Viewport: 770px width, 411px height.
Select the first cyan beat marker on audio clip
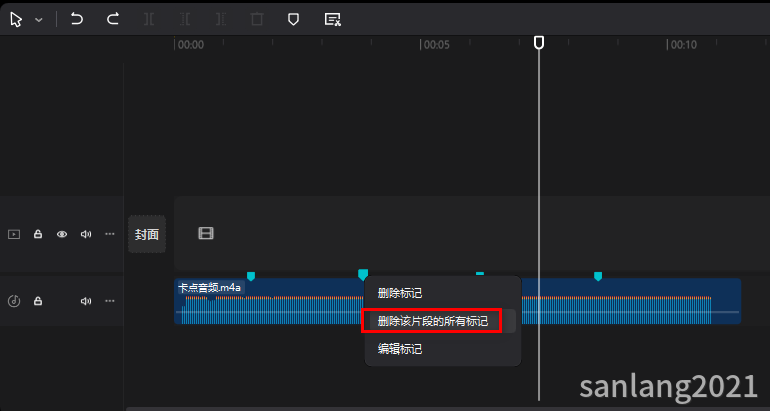point(251,276)
